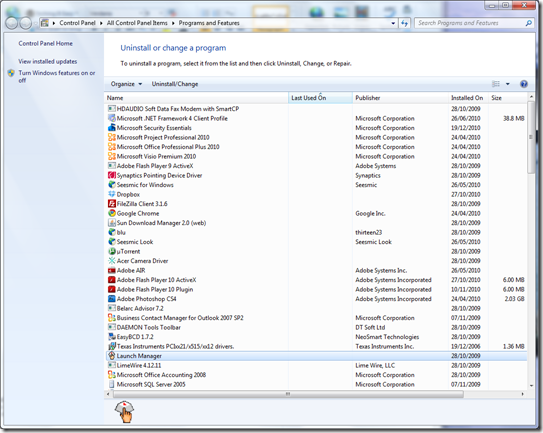Viewport: 543px width, 433px height.
Task: Click the horizontal scrollbar right arrow
Action: [523, 394]
